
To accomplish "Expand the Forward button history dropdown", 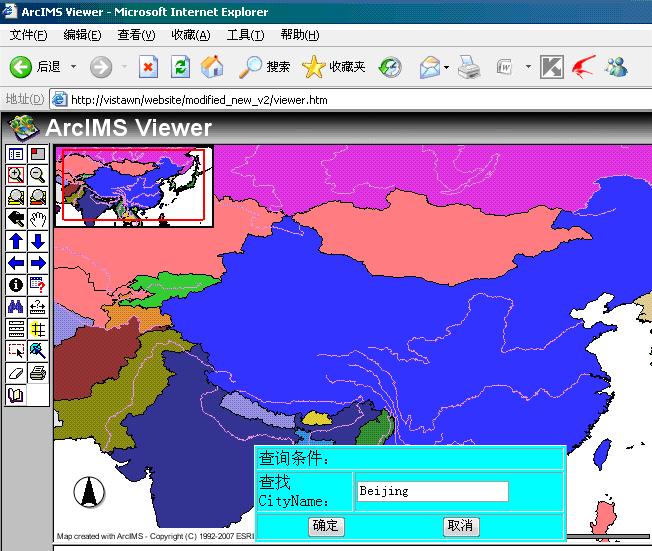I will (x=124, y=67).
